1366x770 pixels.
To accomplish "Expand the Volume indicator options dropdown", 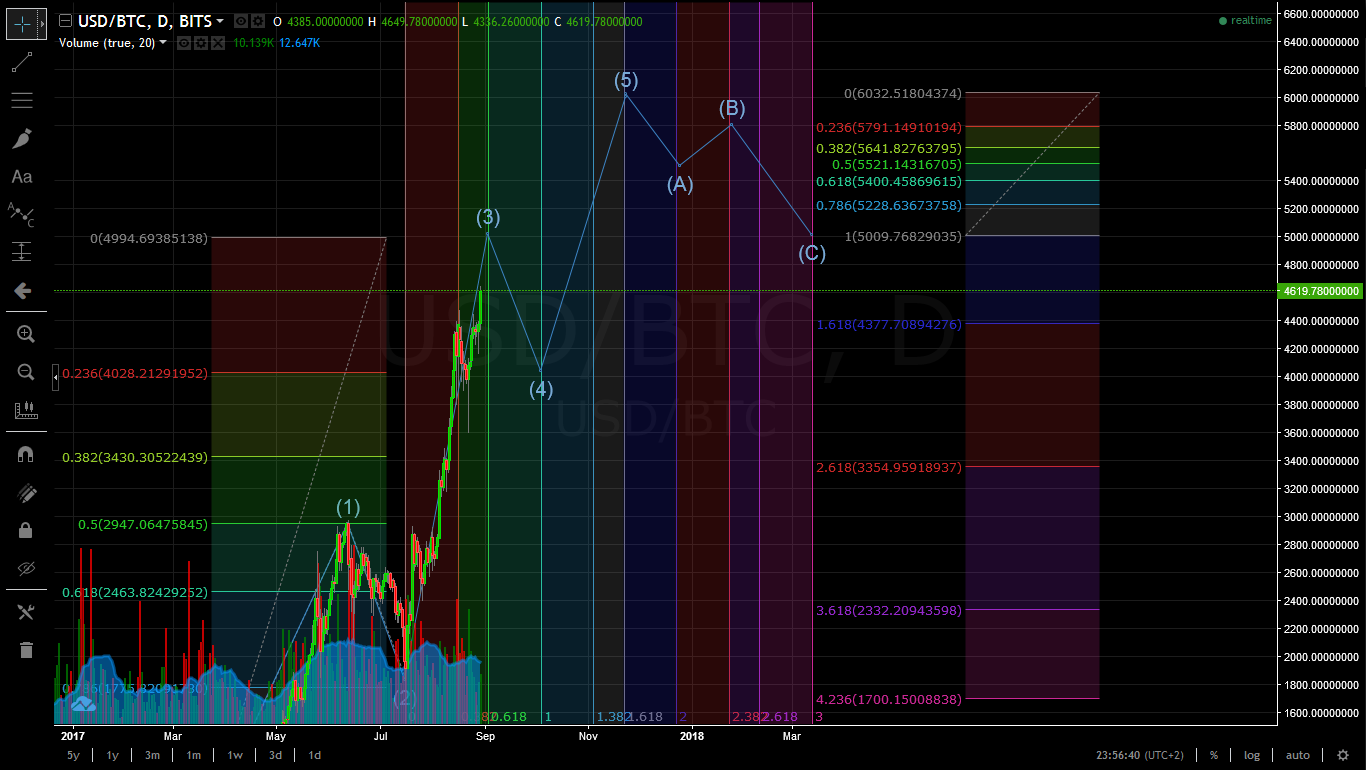I will (x=162, y=43).
